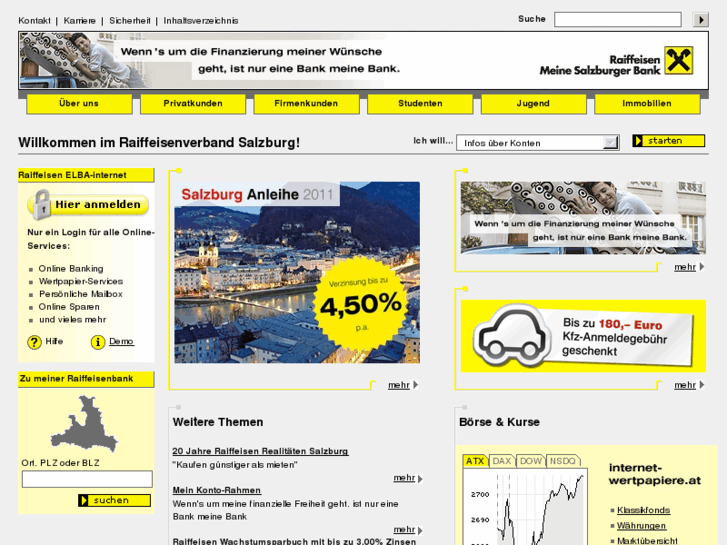
Task: Open the Klassikfonds link
Action: click(x=644, y=510)
